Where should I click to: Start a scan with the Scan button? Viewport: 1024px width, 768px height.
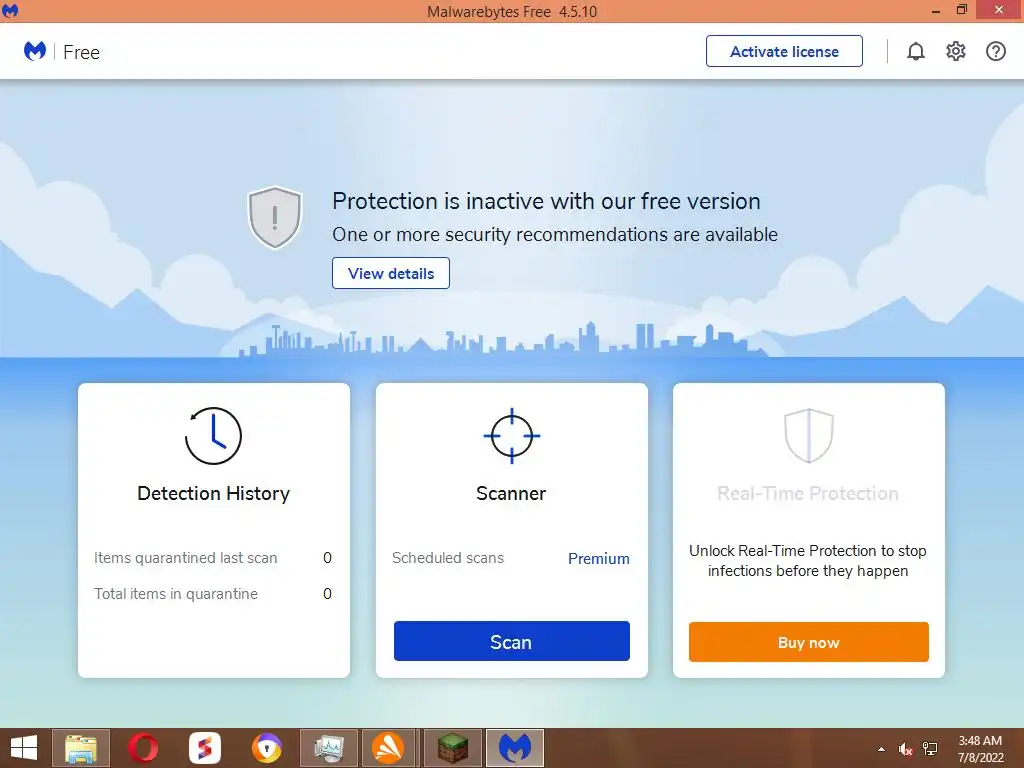pos(511,641)
